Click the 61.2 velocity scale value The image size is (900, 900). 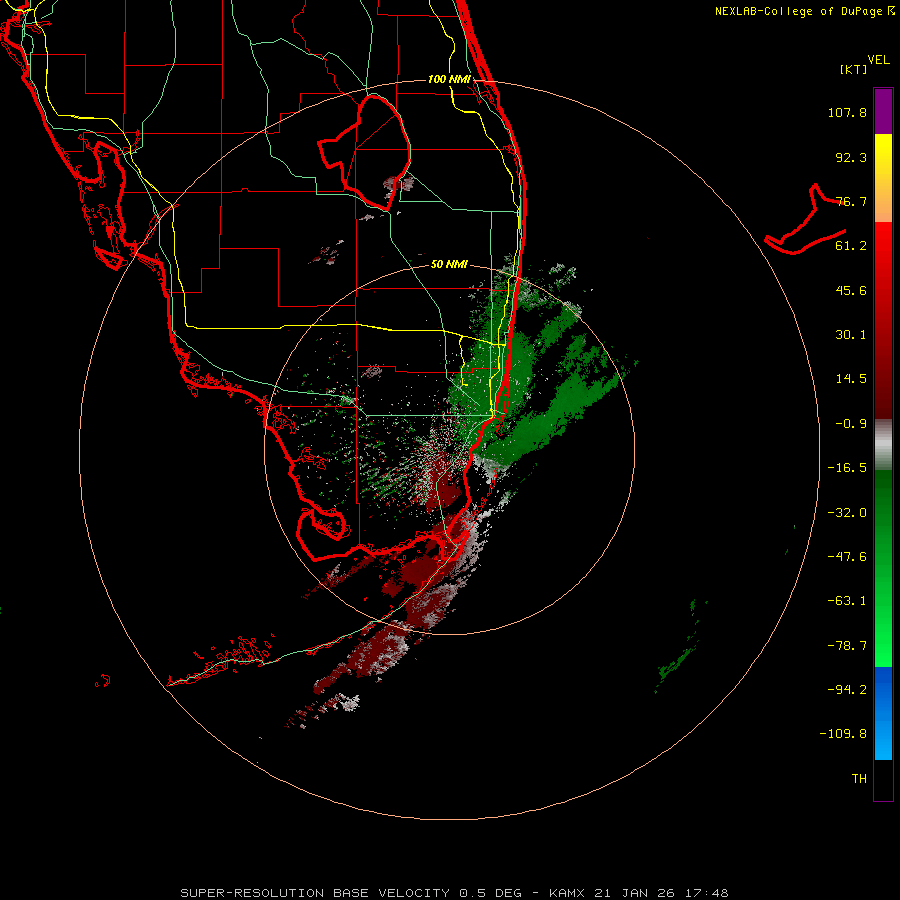[851, 246]
